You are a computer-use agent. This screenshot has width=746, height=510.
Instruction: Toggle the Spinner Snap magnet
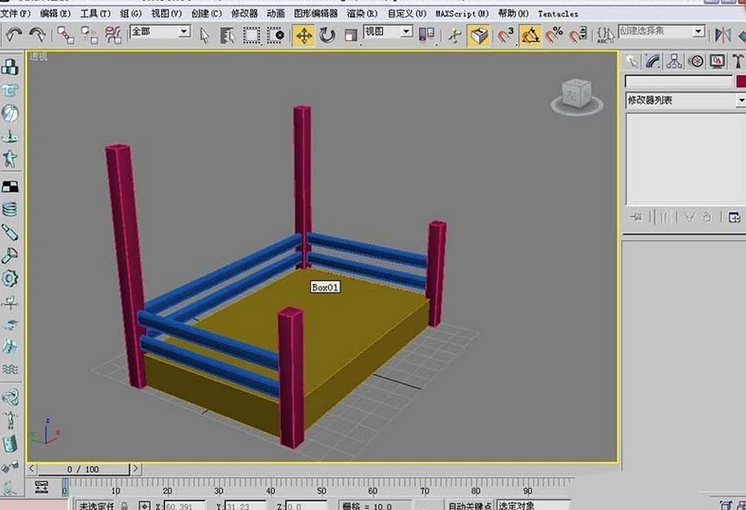tap(578, 35)
